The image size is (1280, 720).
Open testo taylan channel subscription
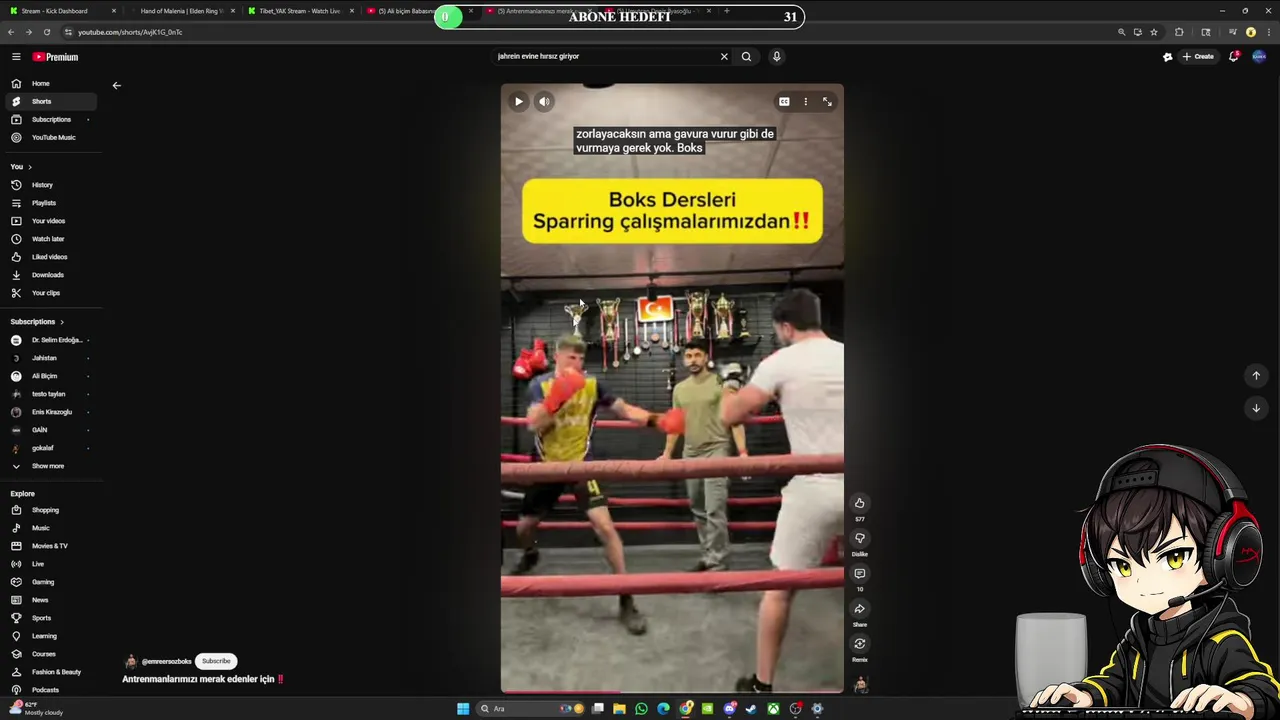tap(50, 394)
